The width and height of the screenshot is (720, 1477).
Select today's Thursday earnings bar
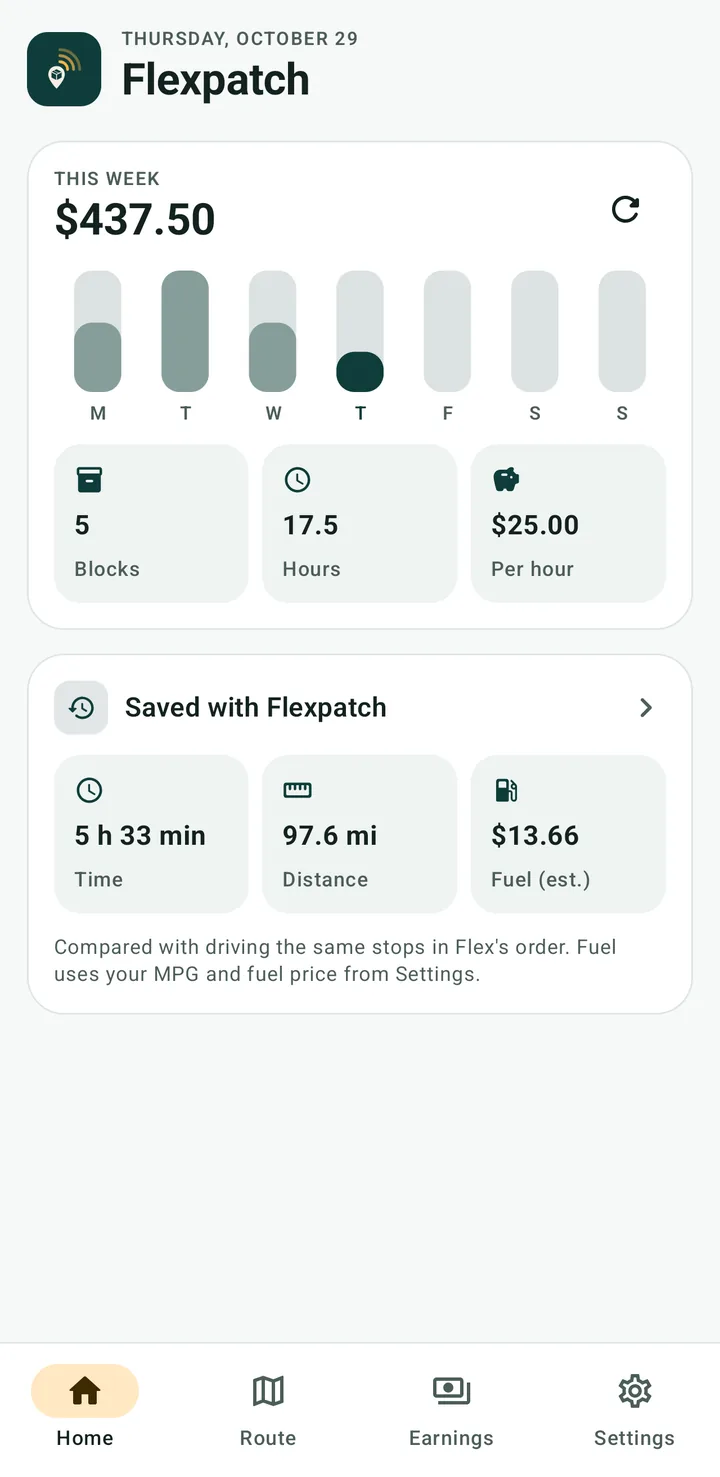pos(360,331)
